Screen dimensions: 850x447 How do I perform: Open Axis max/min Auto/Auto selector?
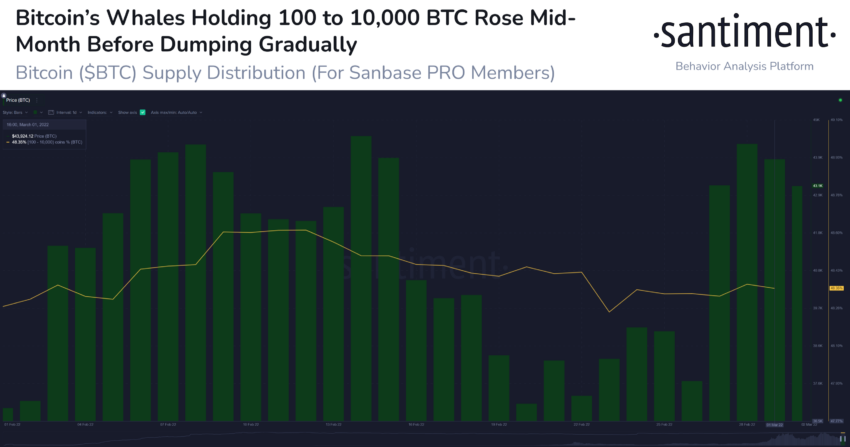pos(177,113)
